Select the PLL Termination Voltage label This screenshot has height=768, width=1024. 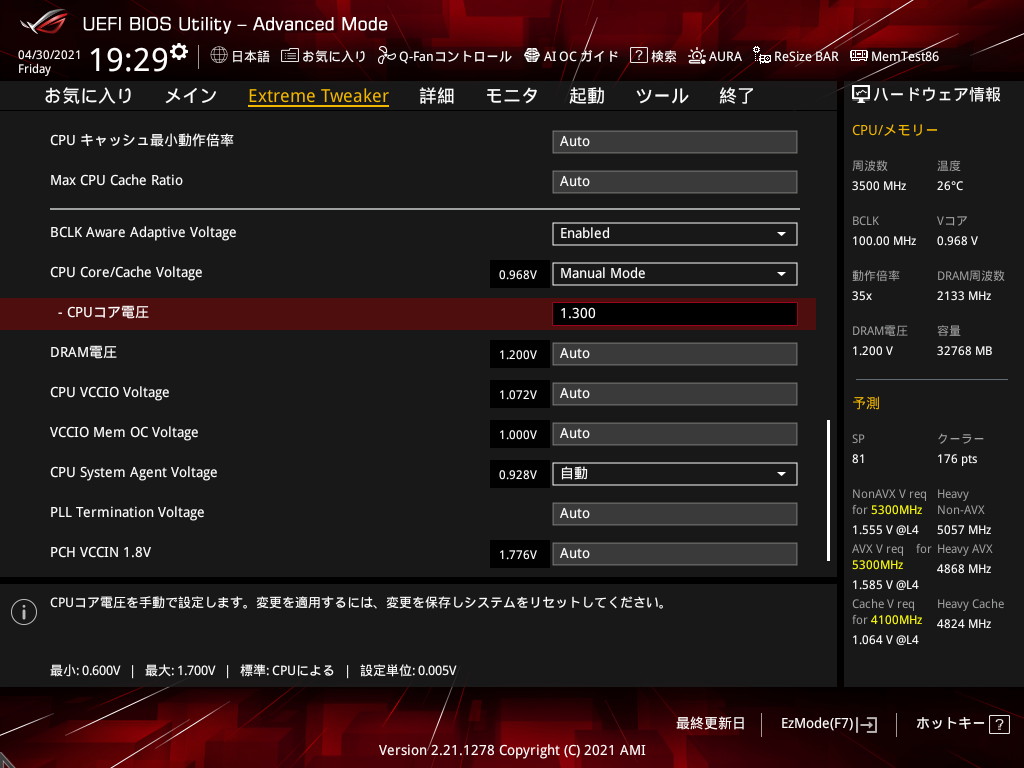pos(127,513)
